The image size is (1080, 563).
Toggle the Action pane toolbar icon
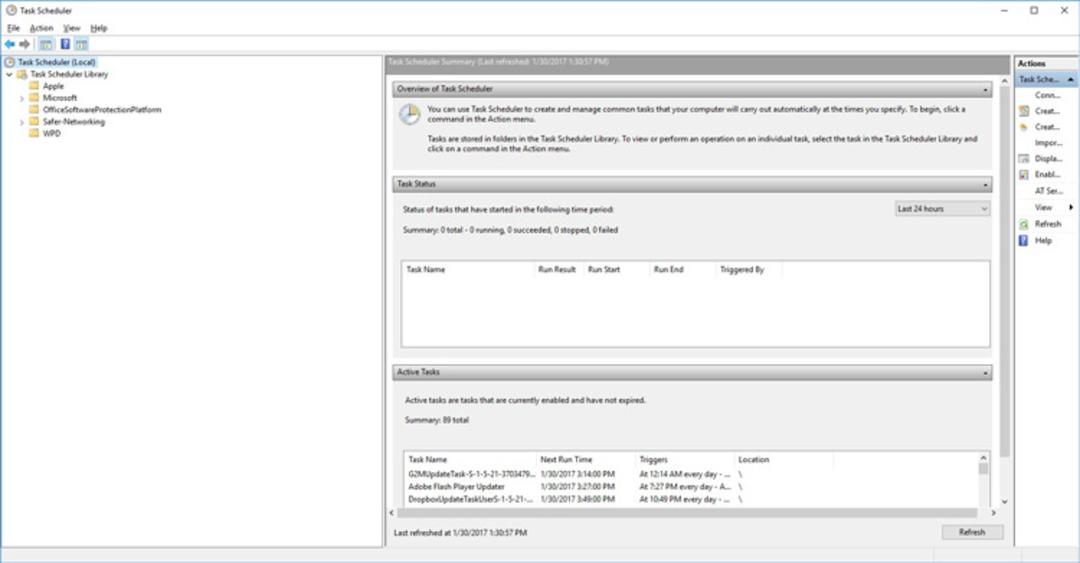point(81,44)
